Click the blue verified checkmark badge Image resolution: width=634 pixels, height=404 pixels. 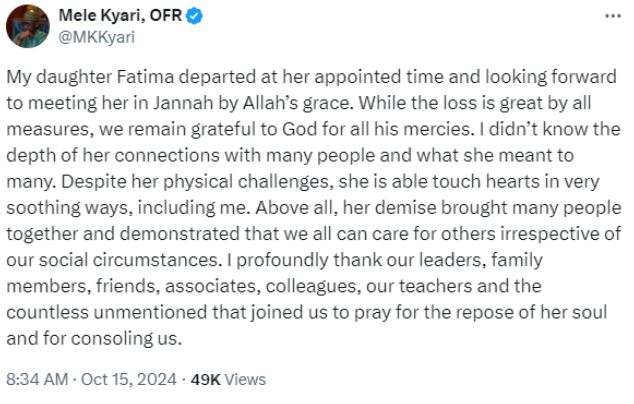(x=194, y=16)
